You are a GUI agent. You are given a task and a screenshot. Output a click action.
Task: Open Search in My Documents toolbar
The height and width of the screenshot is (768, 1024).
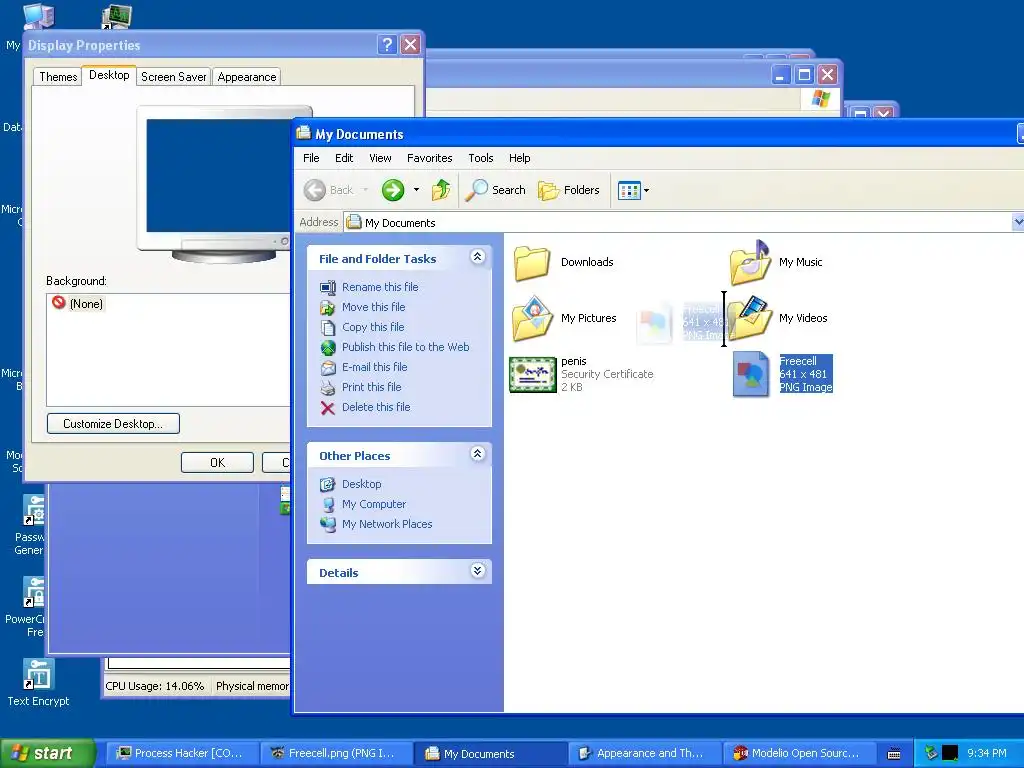click(x=495, y=190)
